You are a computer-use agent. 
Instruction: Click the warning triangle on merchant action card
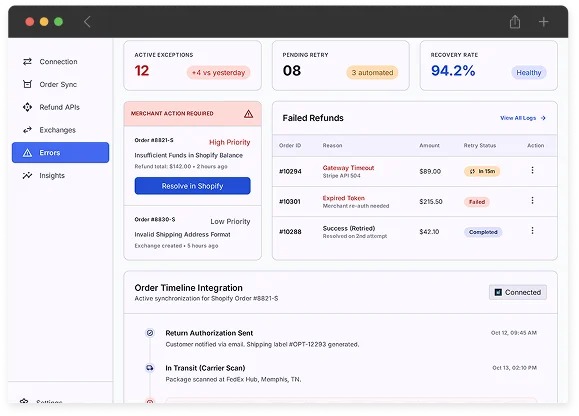click(x=249, y=114)
